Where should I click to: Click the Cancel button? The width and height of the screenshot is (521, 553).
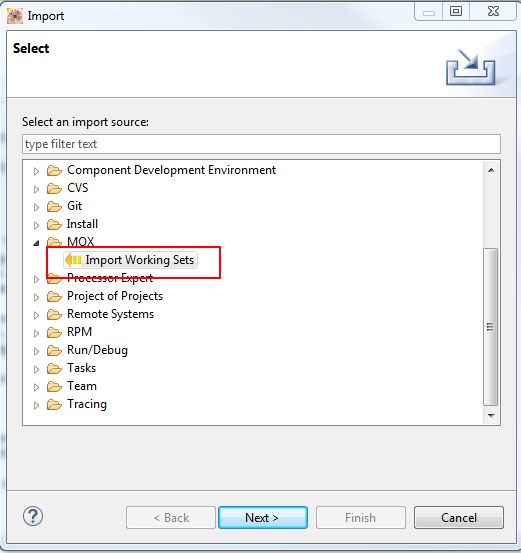[459, 518]
